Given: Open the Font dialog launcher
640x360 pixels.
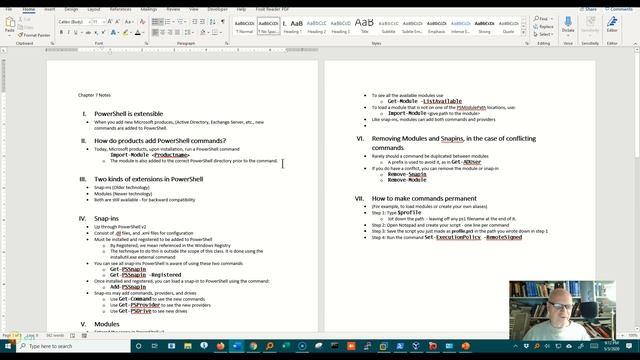Looking at the screenshot, I should (x=146, y=43).
